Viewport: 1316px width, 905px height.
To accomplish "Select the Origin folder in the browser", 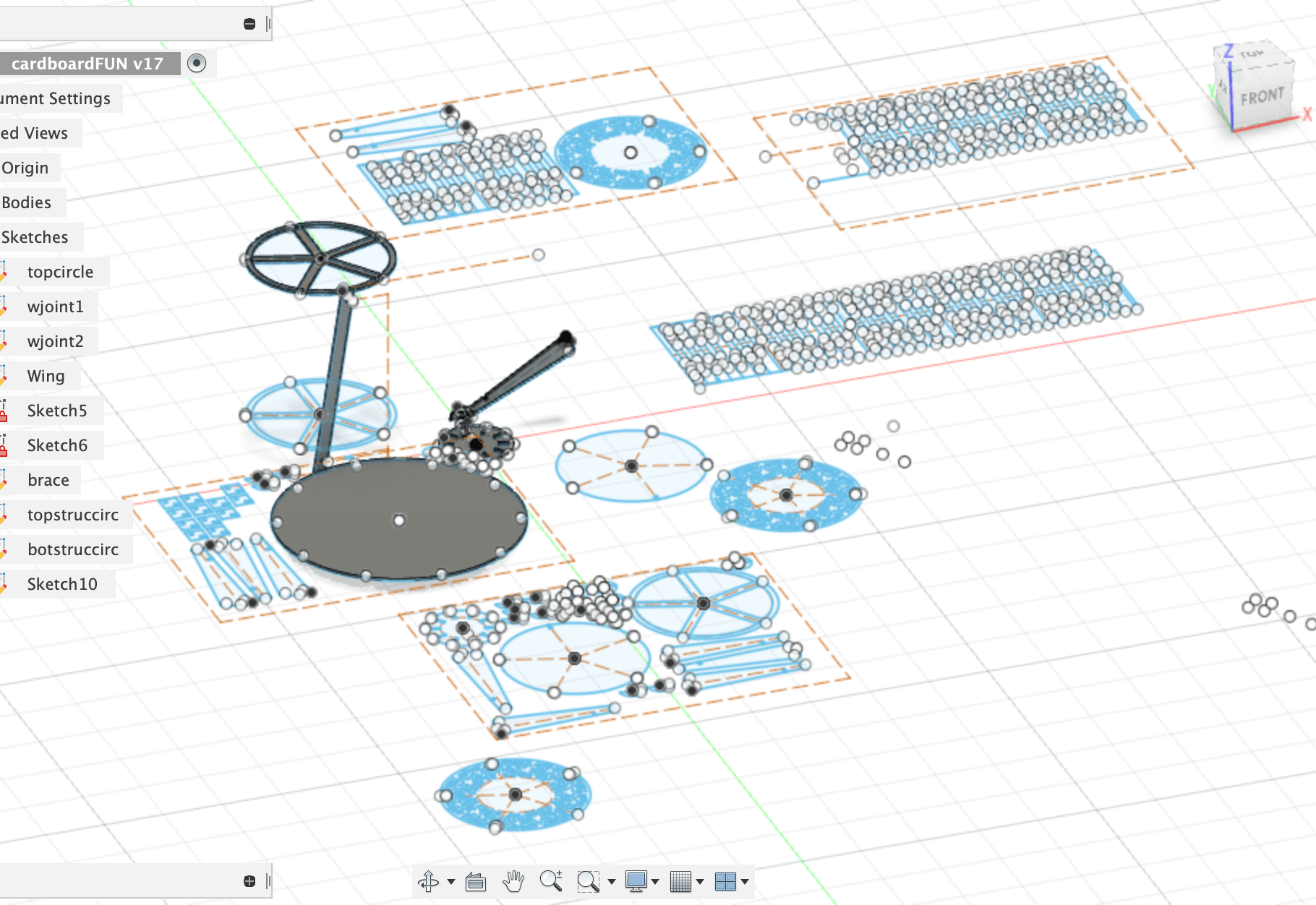I will click(25, 168).
